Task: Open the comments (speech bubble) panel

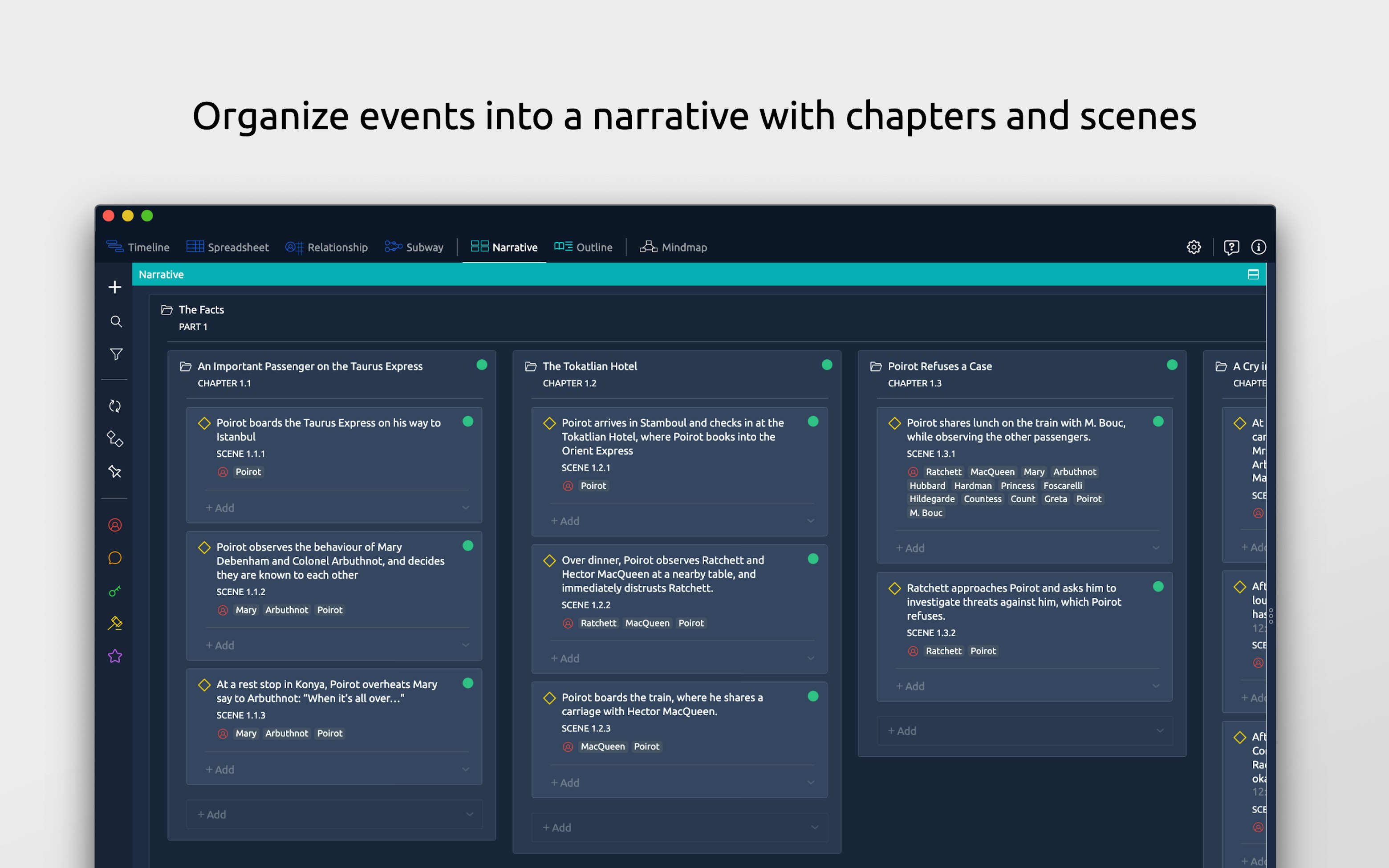Action: tap(115, 557)
